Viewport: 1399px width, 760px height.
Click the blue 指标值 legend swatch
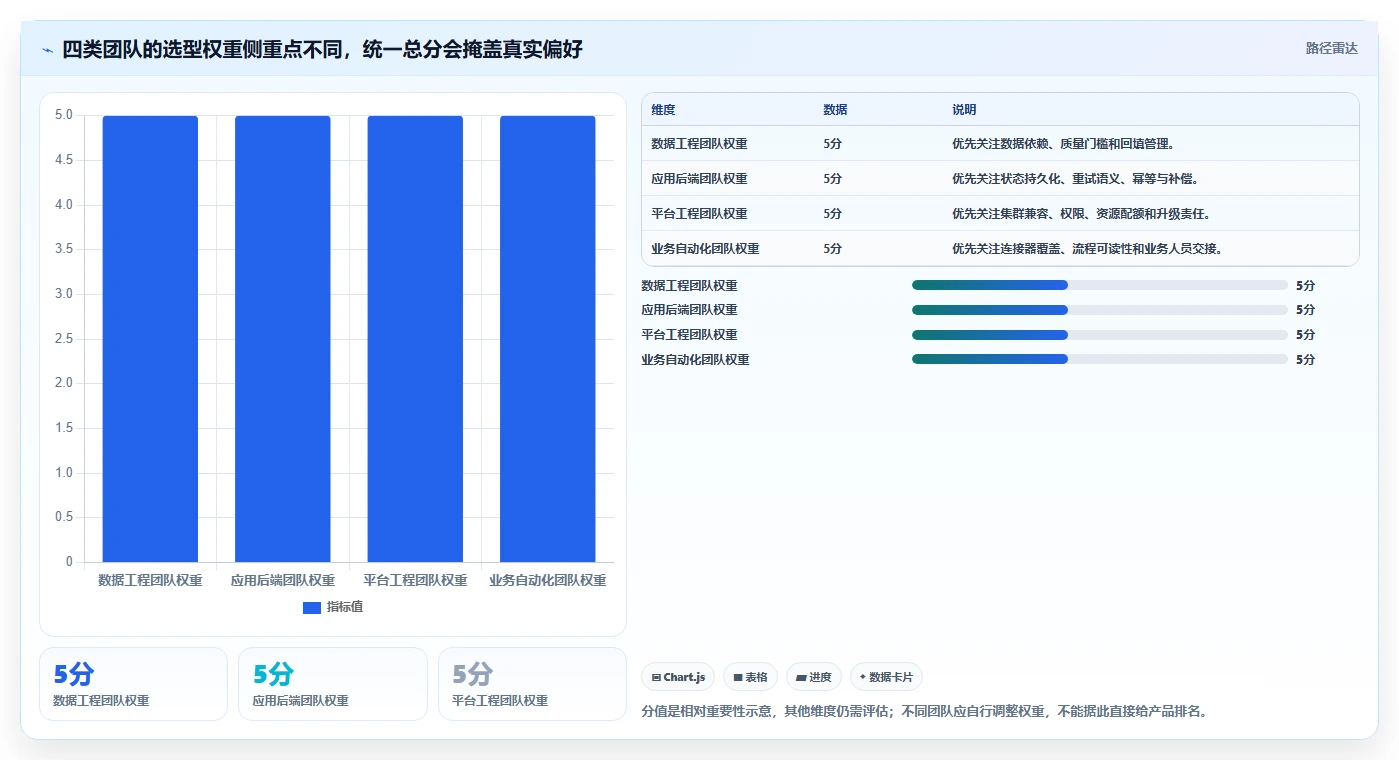pyautogui.click(x=312, y=607)
